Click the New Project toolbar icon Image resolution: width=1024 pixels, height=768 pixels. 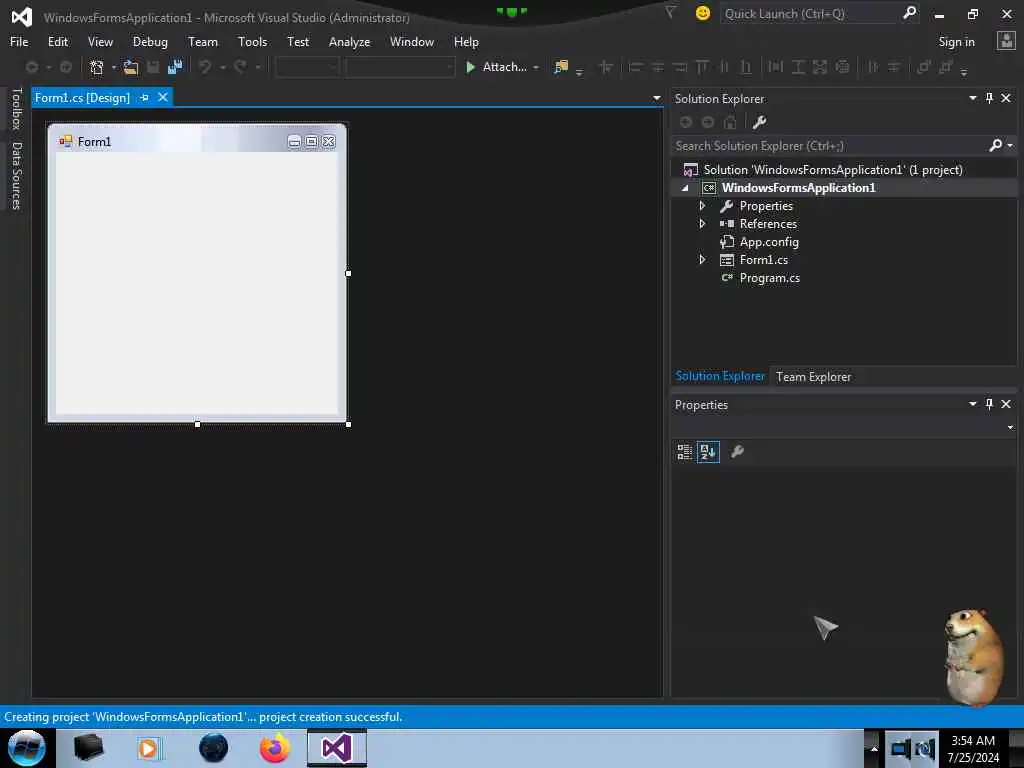[x=97, y=67]
